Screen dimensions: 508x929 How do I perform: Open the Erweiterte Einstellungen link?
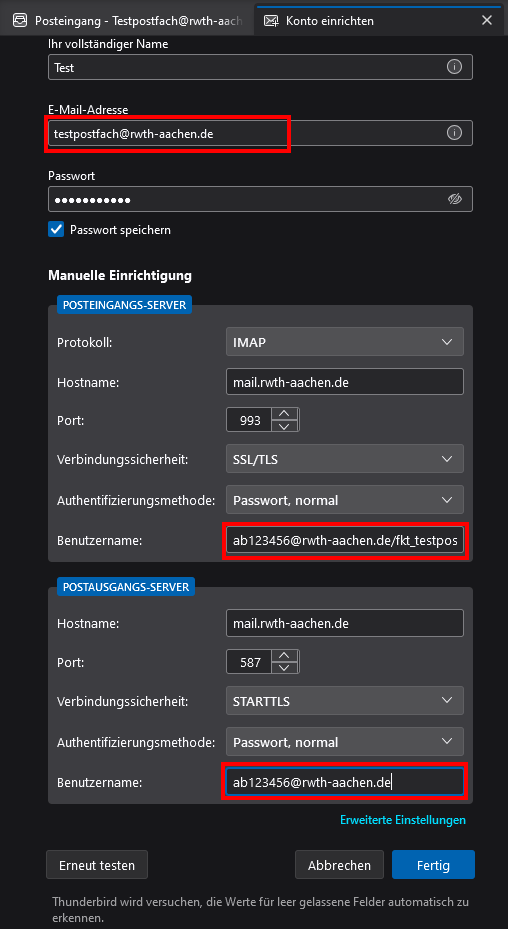pyautogui.click(x=403, y=820)
